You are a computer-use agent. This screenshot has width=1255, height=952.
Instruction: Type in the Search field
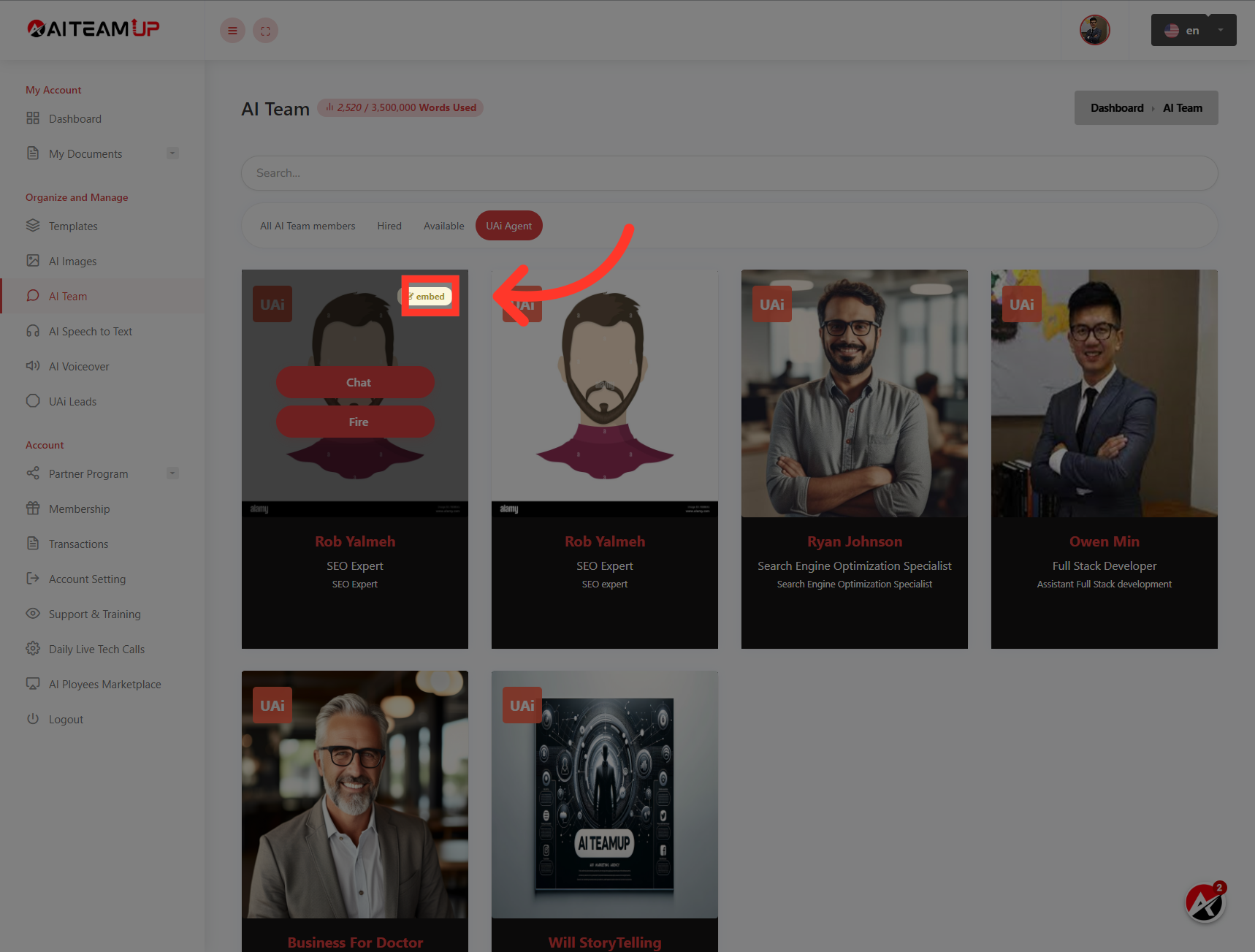coord(729,173)
